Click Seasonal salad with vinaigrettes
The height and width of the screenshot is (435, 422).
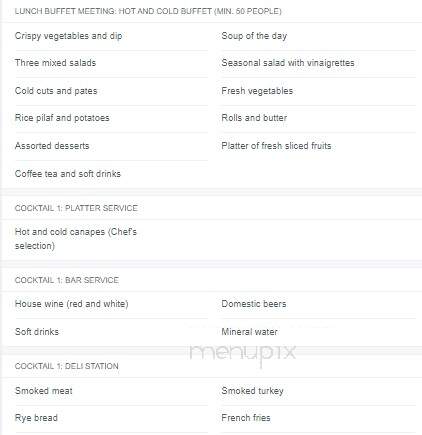click(x=288, y=63)
